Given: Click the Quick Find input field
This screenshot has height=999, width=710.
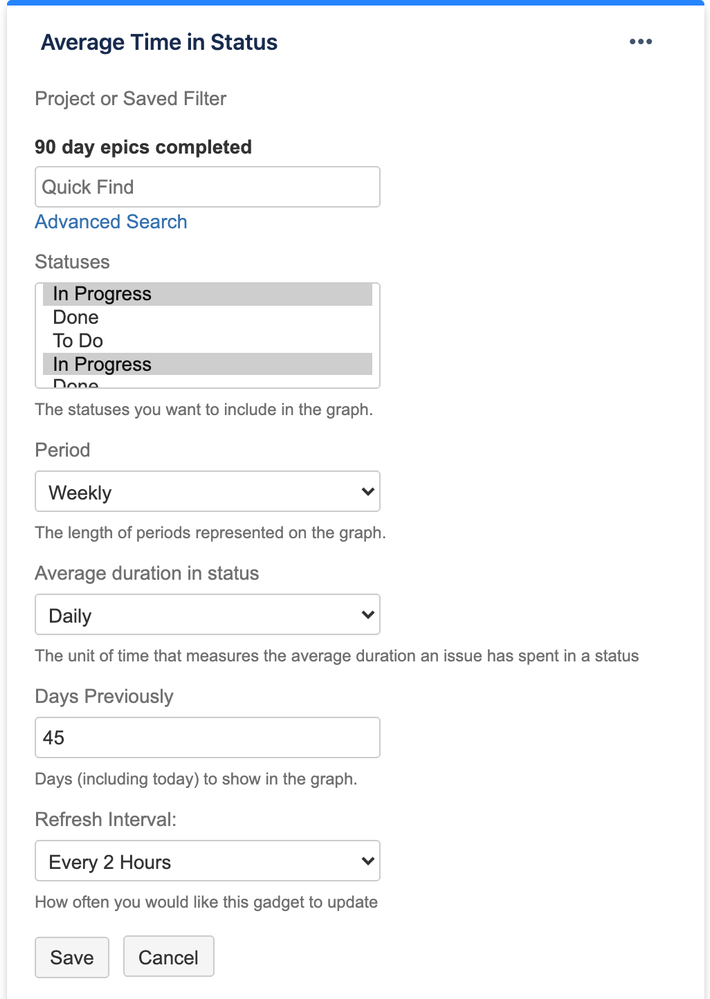Looking at the screenshot, I should (x=208, y=187).
